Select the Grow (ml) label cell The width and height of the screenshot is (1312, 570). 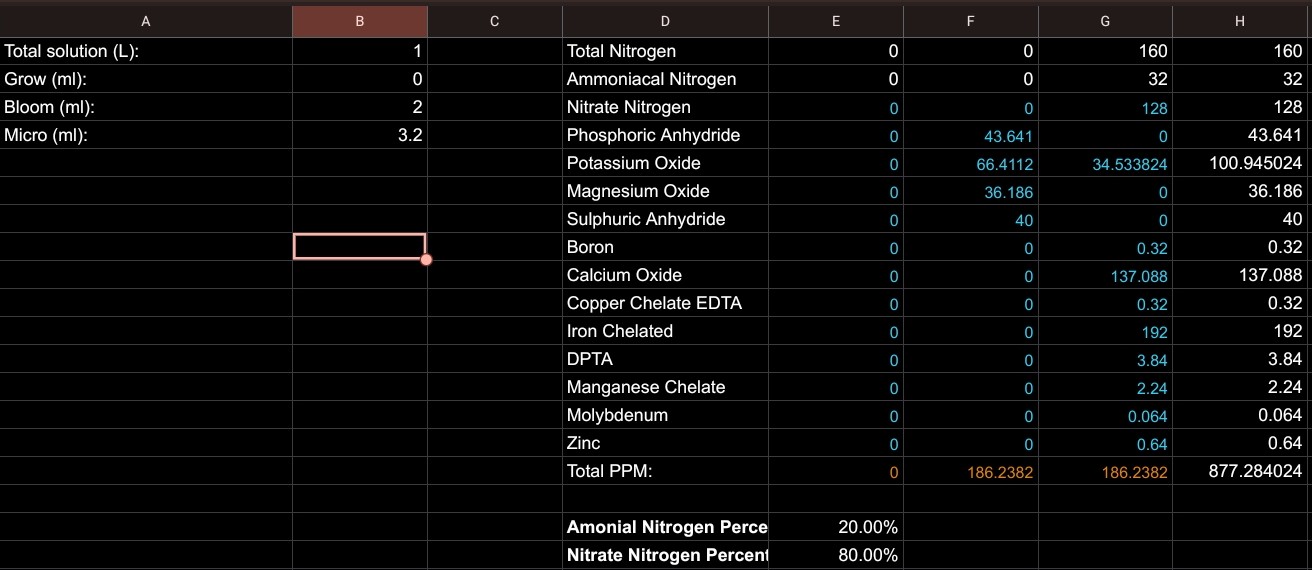146,79
